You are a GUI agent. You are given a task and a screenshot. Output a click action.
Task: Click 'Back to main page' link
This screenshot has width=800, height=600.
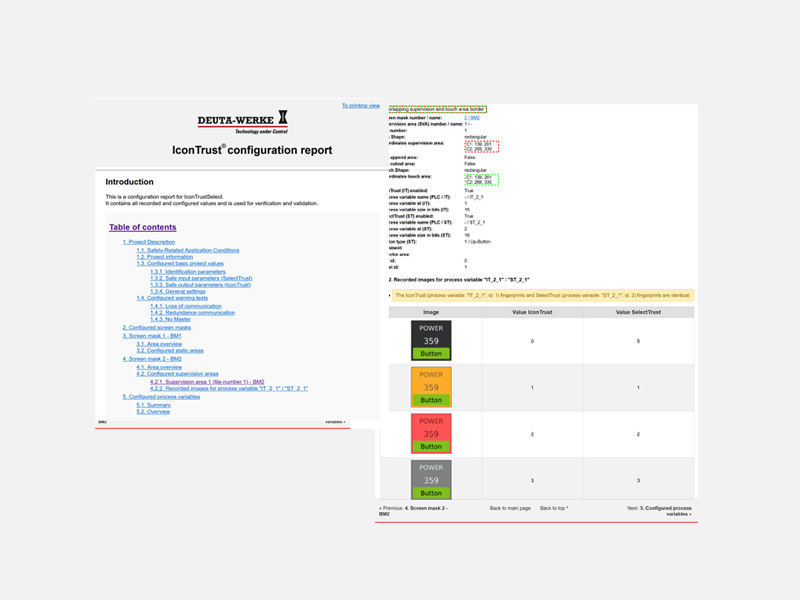(x=510, y=508)
